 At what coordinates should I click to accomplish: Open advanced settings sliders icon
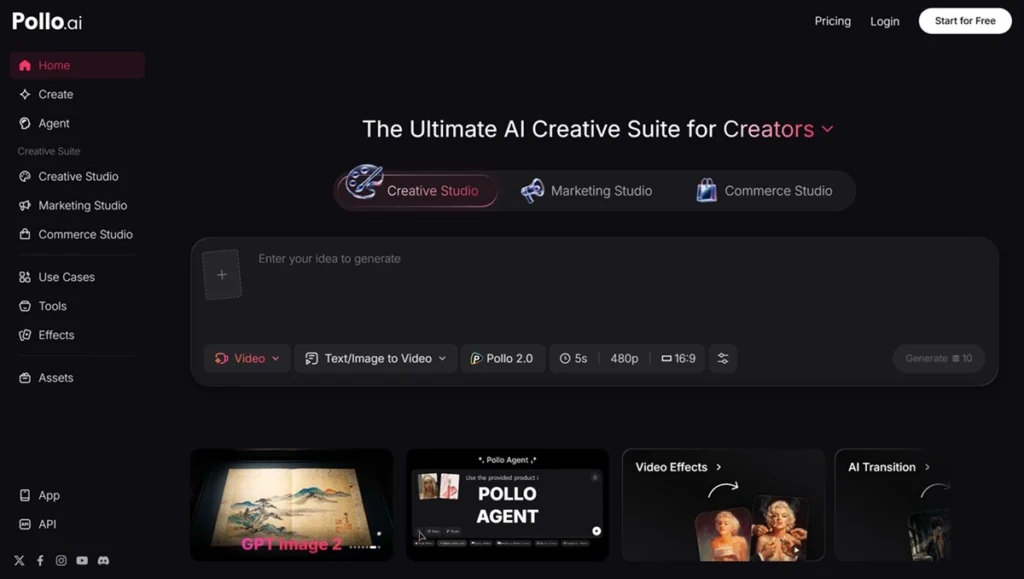(723, 358)
